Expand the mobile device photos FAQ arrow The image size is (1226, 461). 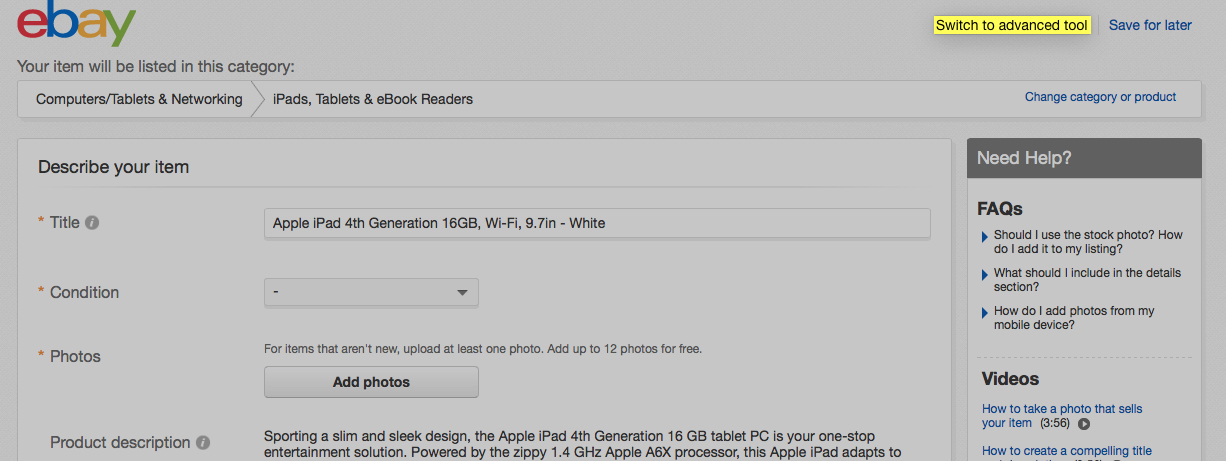click(x=985, y=313)
